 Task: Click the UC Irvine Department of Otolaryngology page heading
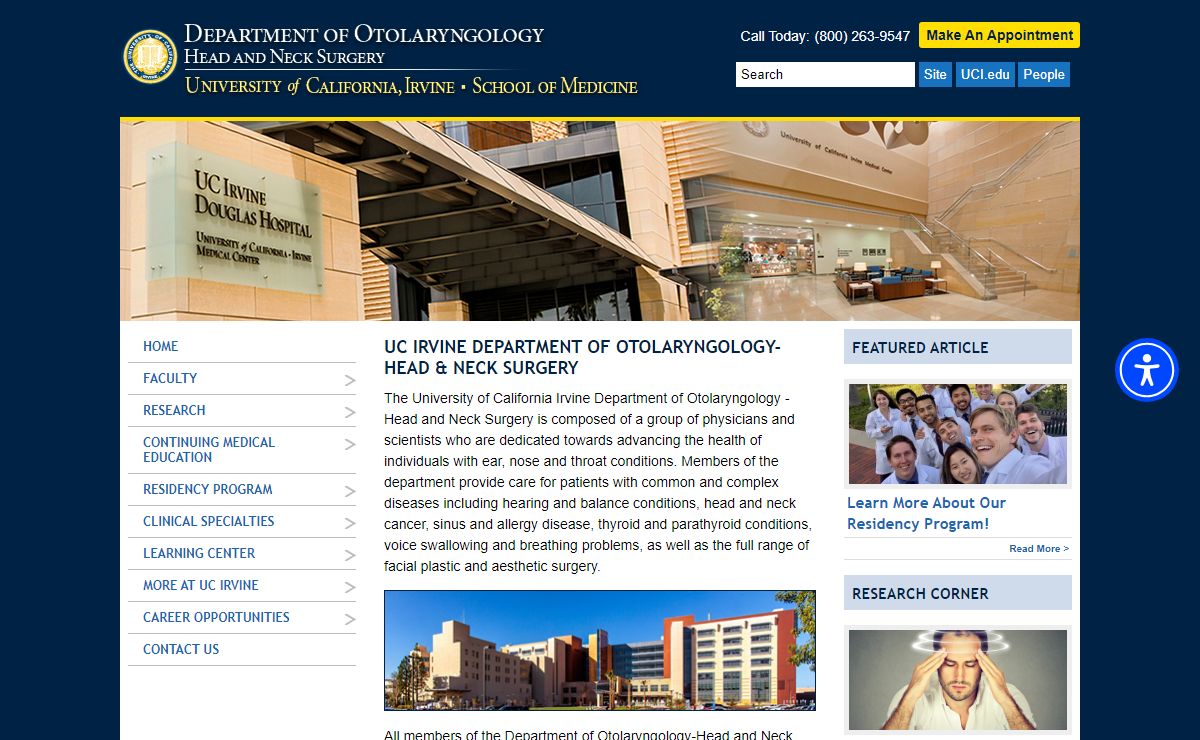(x=582, y=357)
